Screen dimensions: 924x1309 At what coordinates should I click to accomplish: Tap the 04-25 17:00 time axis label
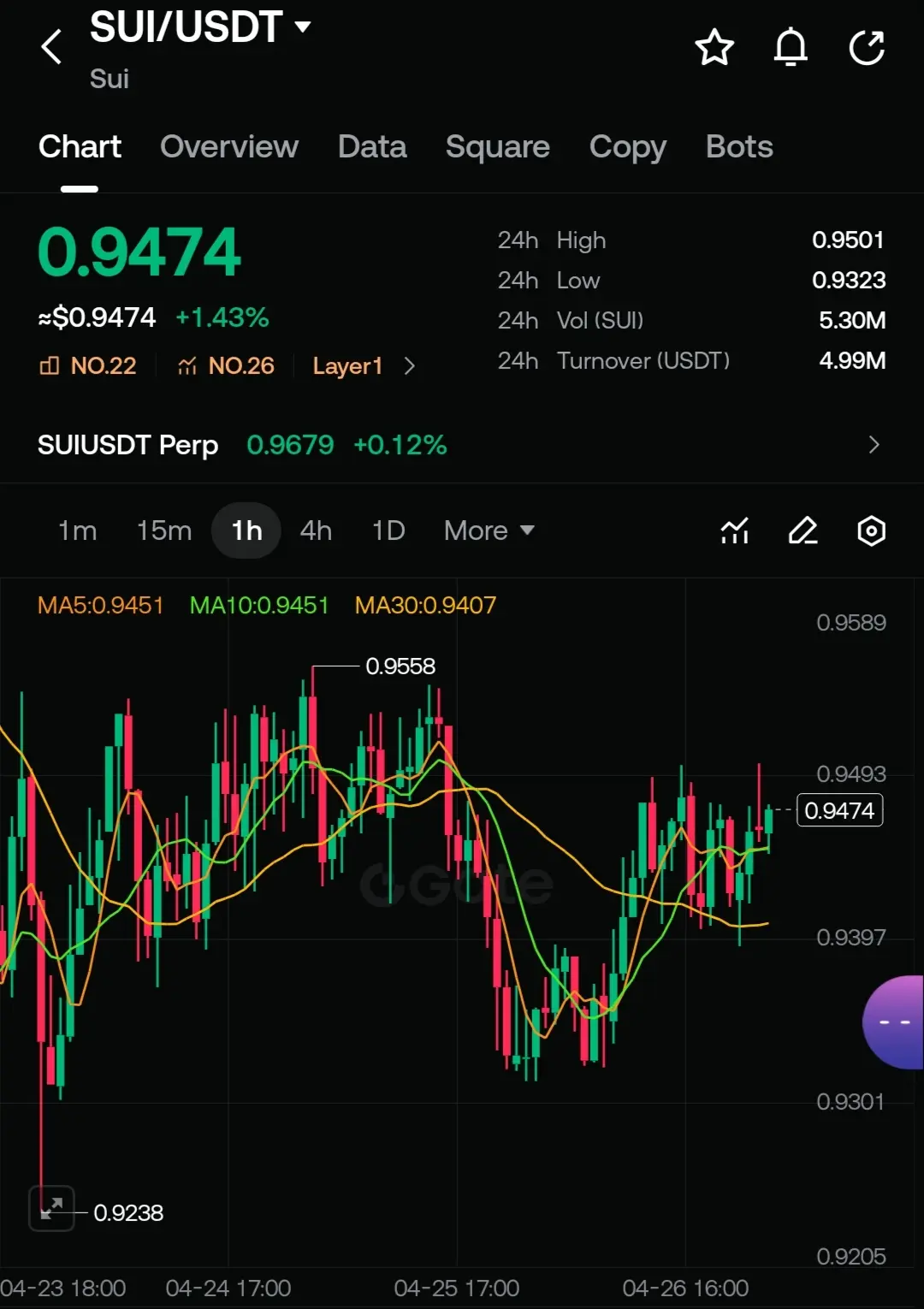[x=457, y=1288]
